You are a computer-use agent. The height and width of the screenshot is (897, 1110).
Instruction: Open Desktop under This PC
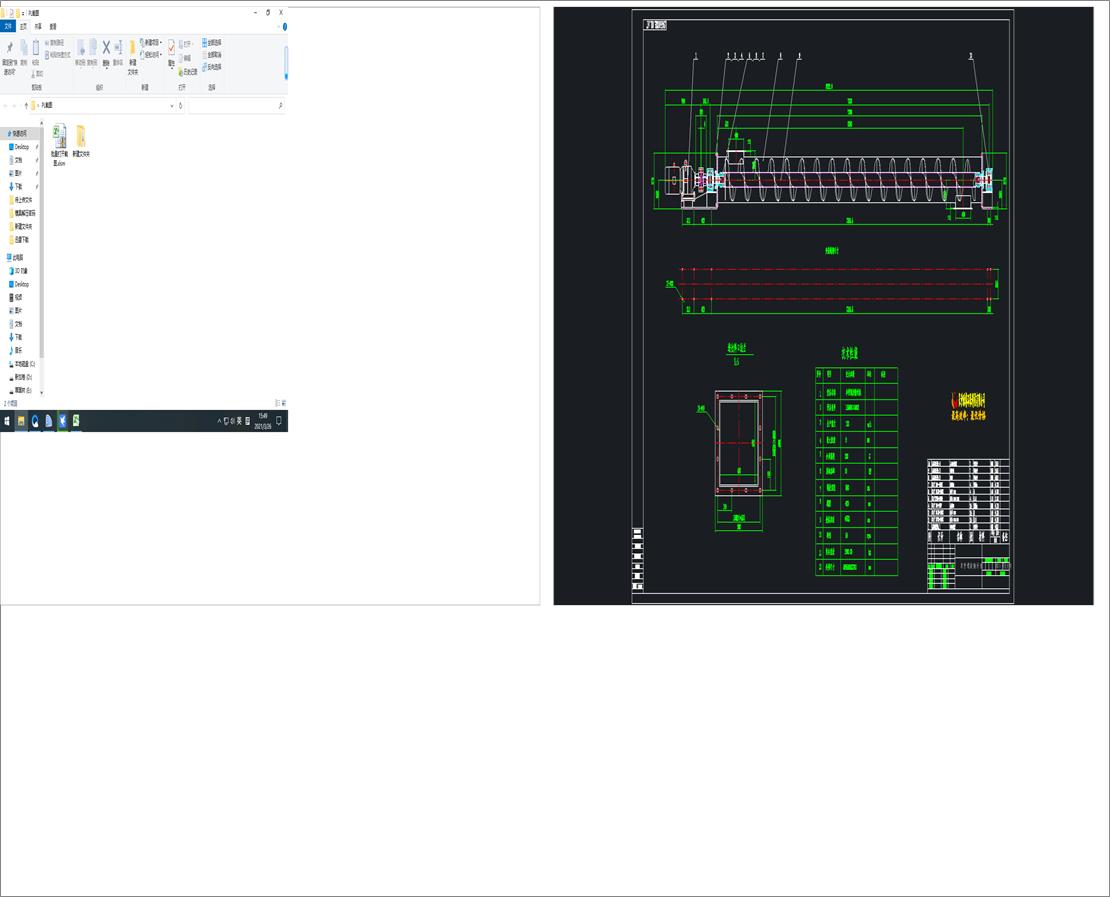[x=20, y=284]
